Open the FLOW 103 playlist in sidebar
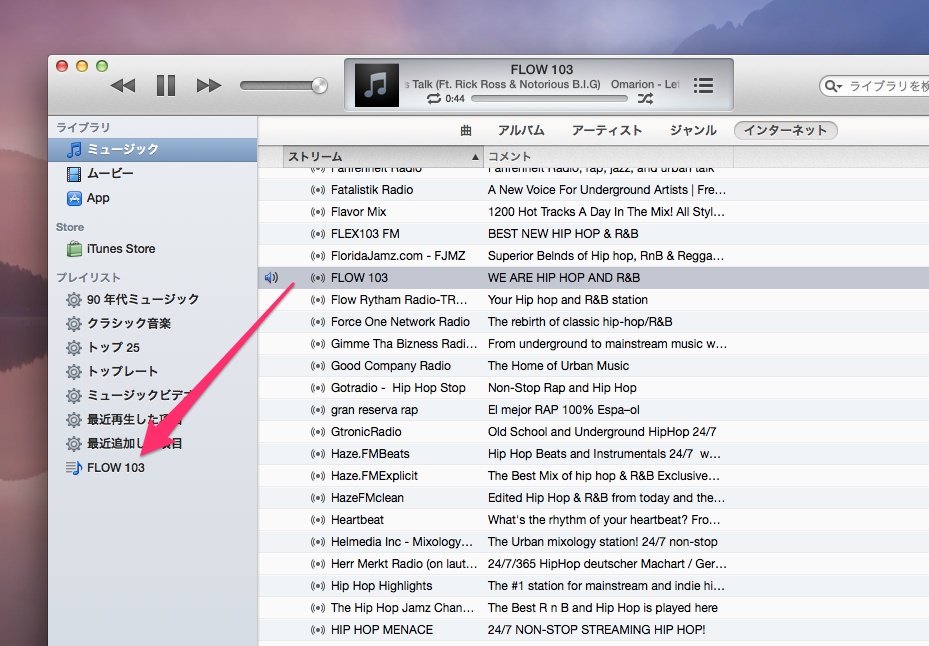This screenshot has height=646, width=929. (153, 468)
